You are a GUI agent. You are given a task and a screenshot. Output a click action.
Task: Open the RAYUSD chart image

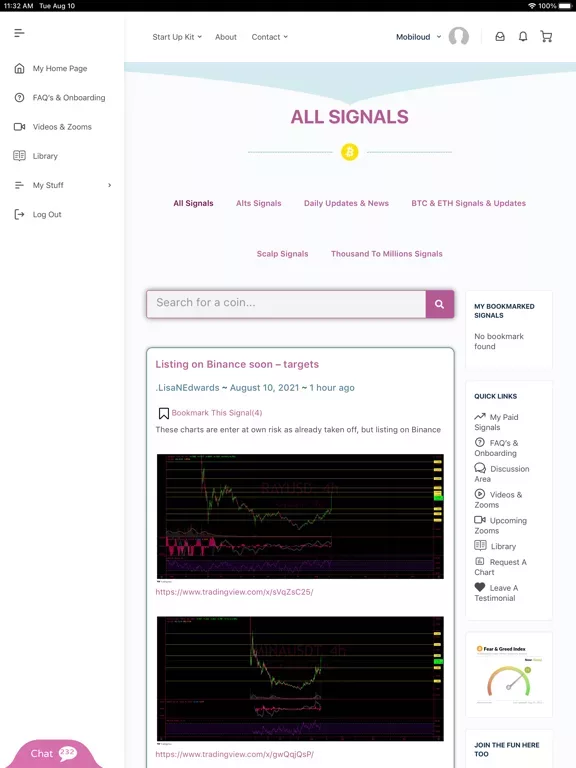point(300,516)
